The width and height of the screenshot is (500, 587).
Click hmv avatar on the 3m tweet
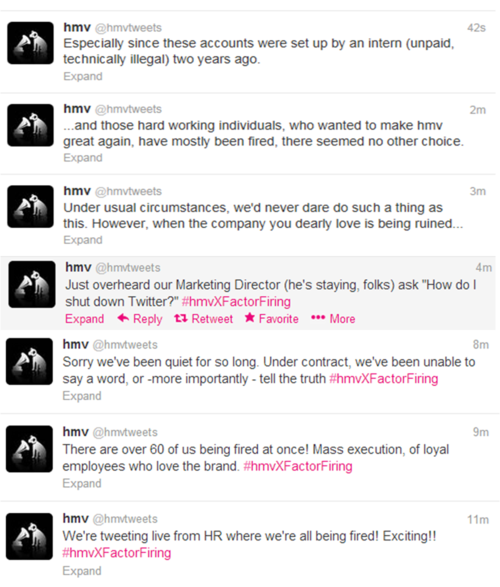(x=31, y=207)
